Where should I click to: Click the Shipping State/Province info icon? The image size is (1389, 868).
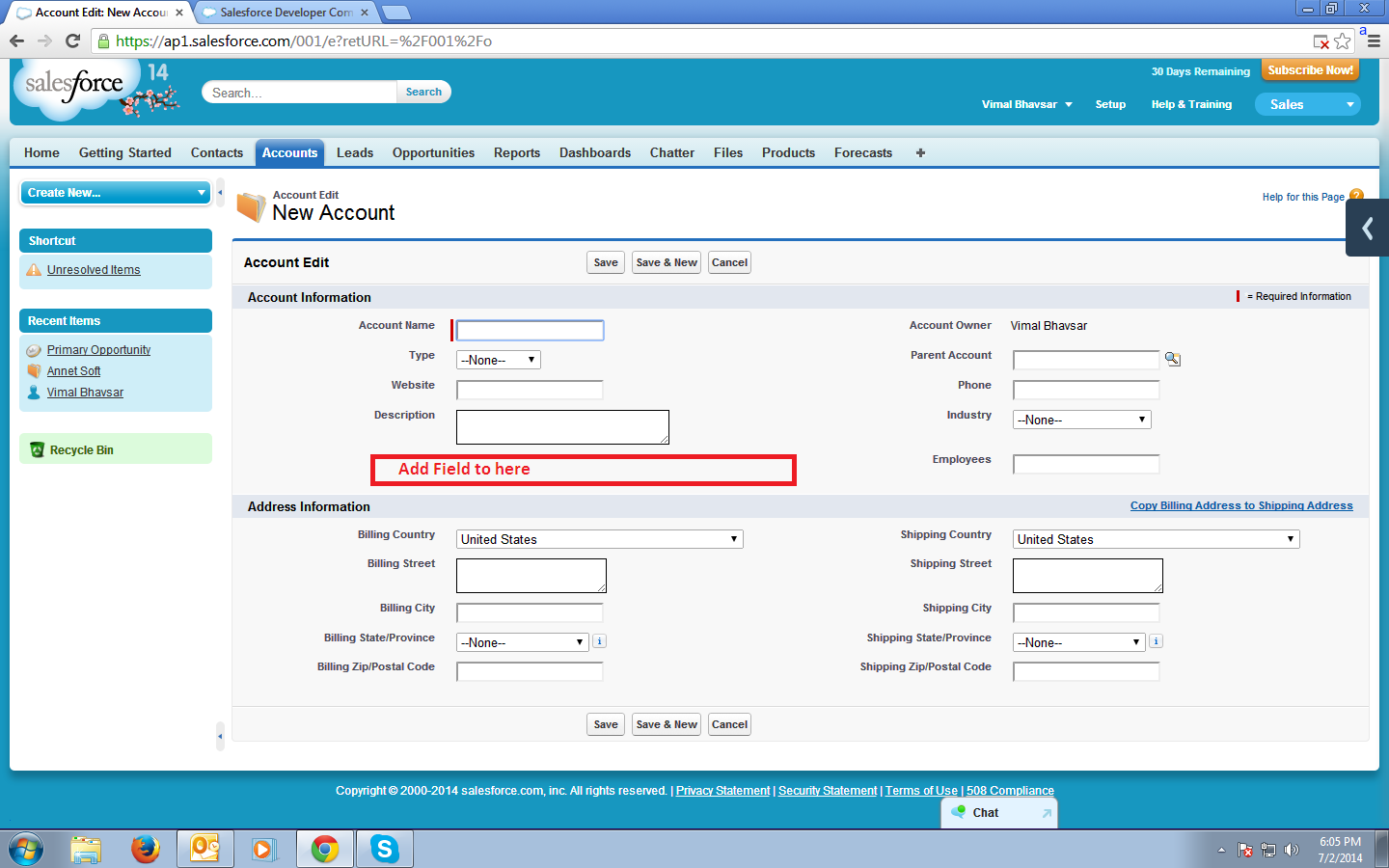click(1156, 641)
